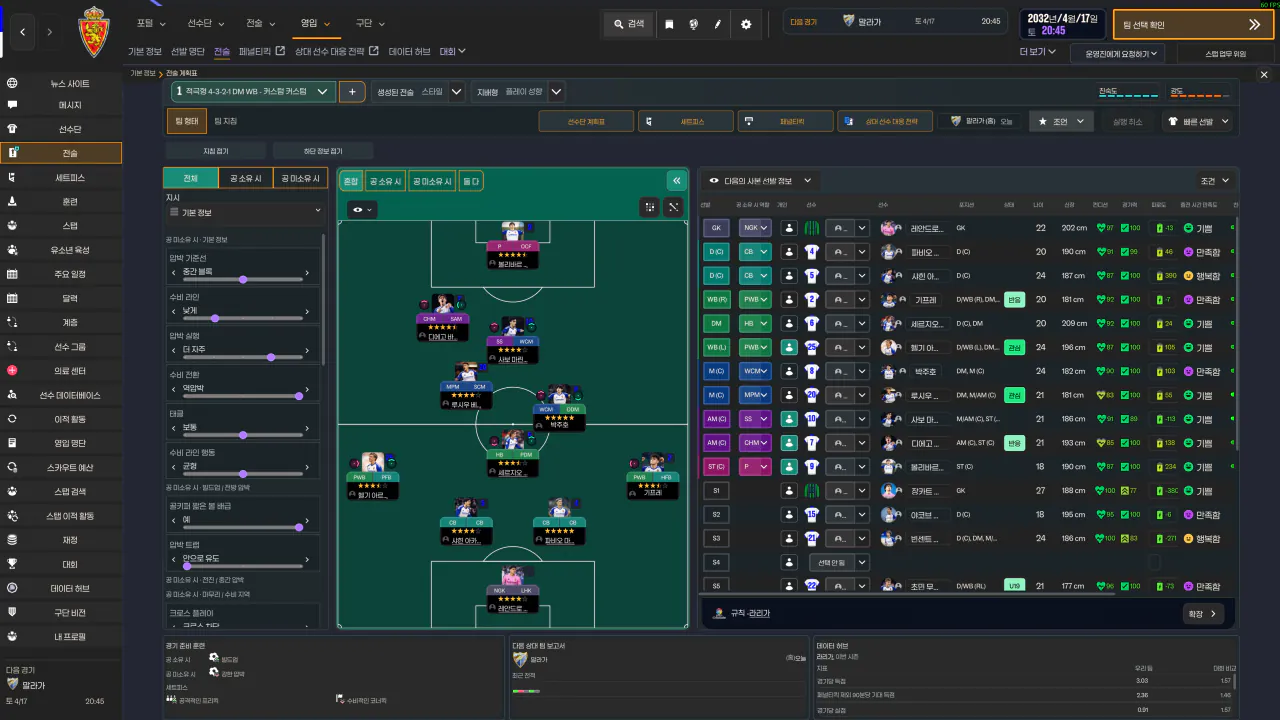This screenshot has height=720, width=1280.
Task: Click the globe icon in top bar
Action: coord(694,24)
